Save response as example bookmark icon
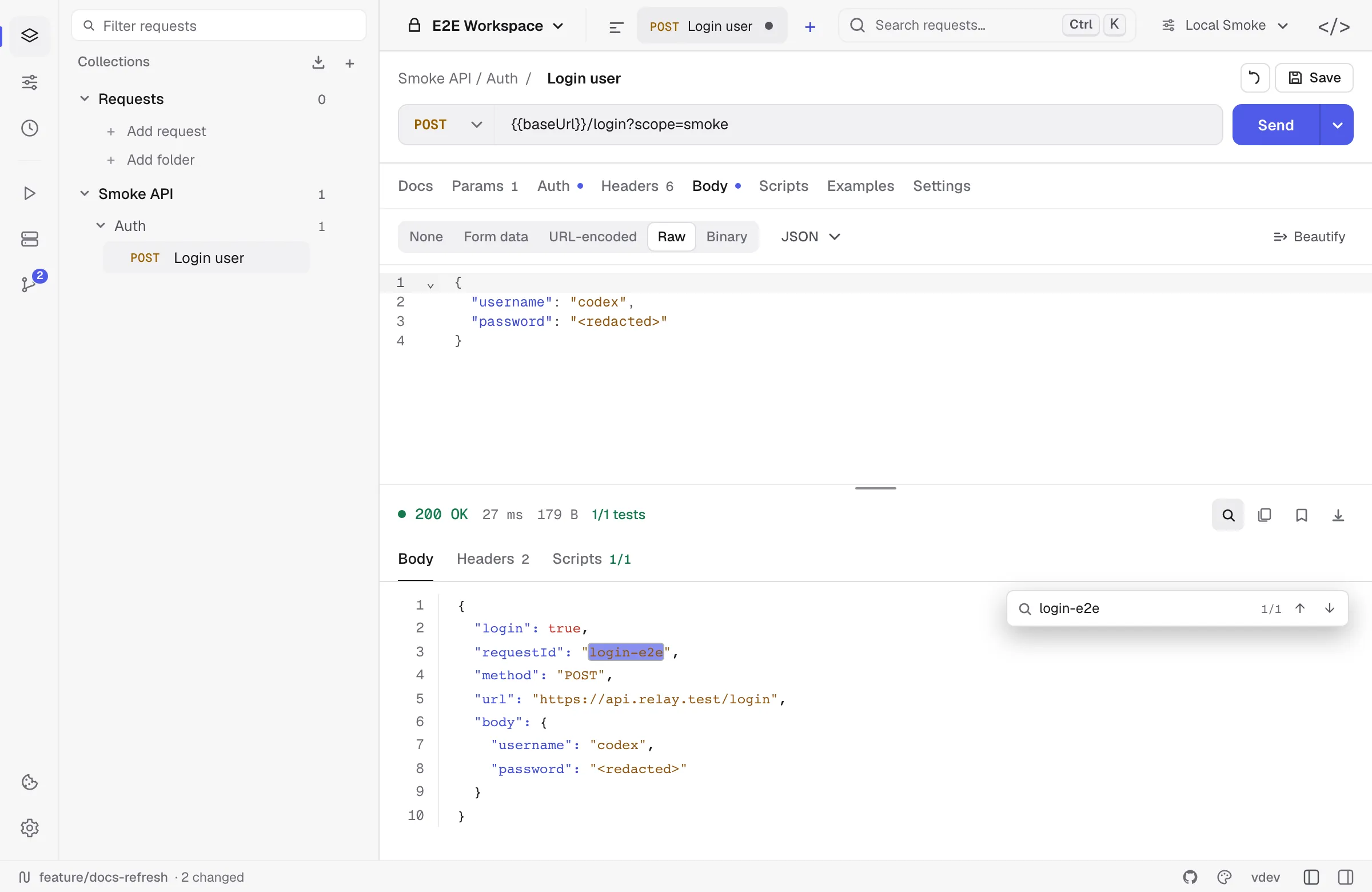The image size is (1372, 892). pyautogui.click(x=1301, y=515)
